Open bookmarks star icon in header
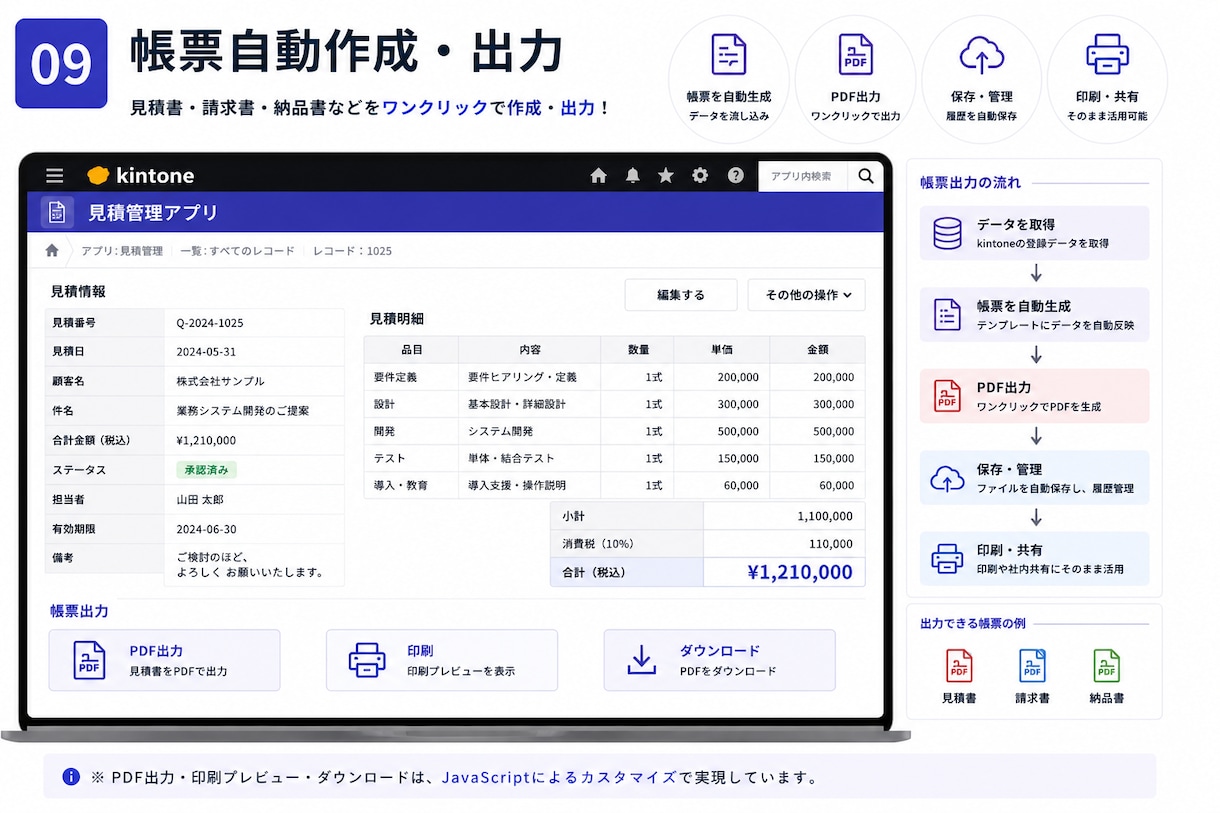Screen dimensions: 1220x813 pos(666,176)
